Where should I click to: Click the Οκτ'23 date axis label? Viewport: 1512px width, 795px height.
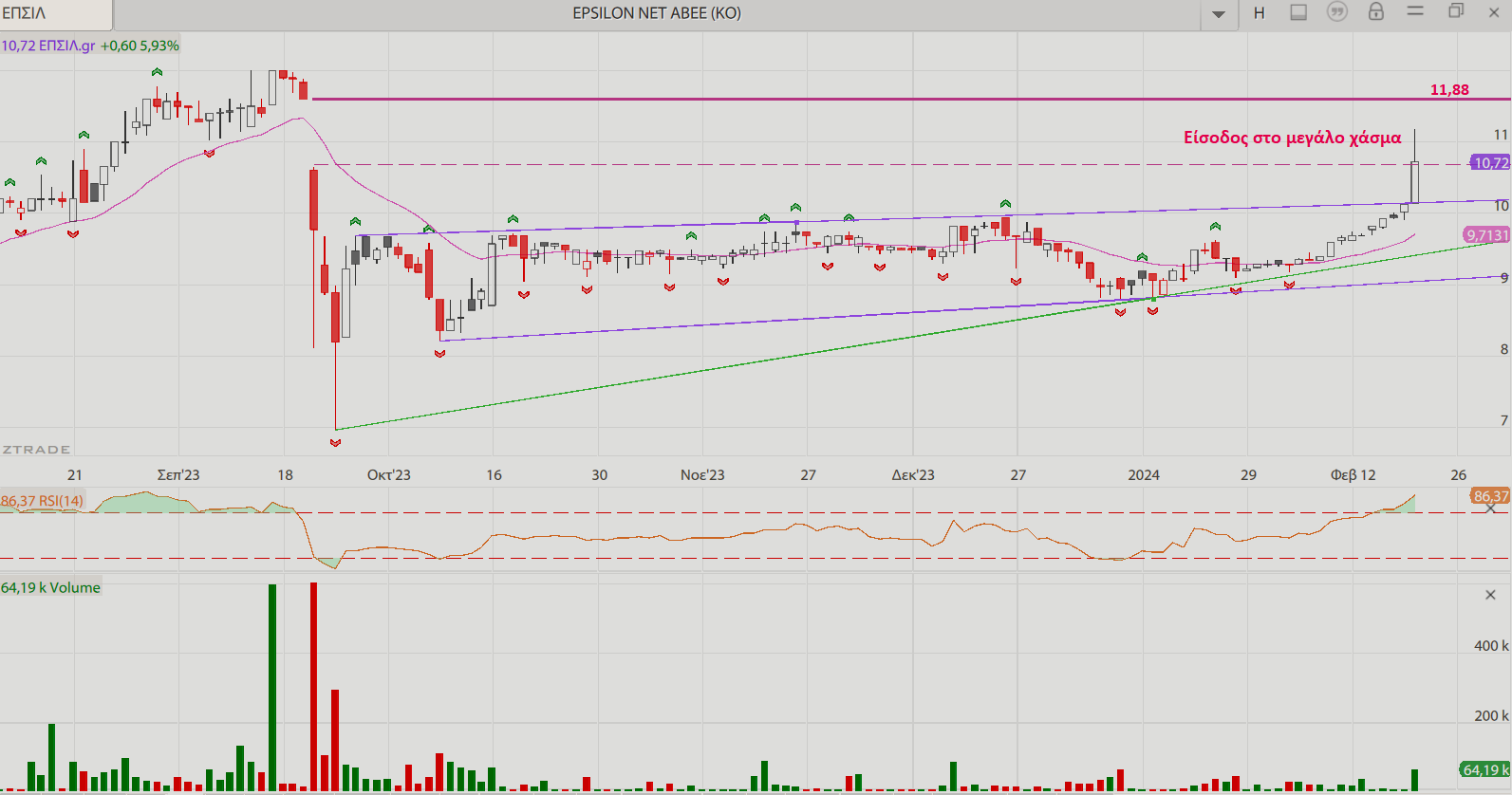(x=389, y=474)
